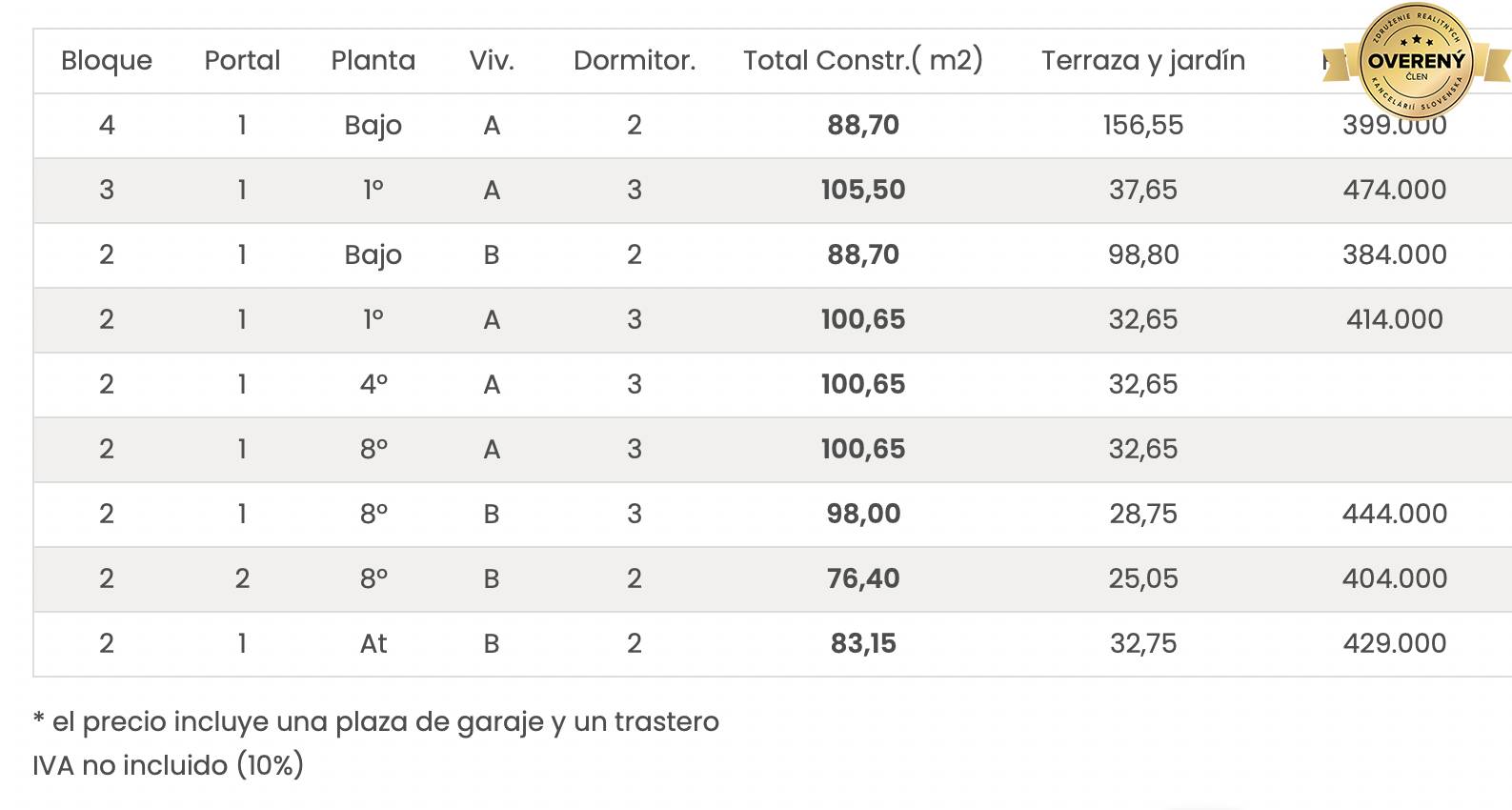This screenshot has height=810, width=1512.
Task: Click the Portal column header
Action: point(242,61)
